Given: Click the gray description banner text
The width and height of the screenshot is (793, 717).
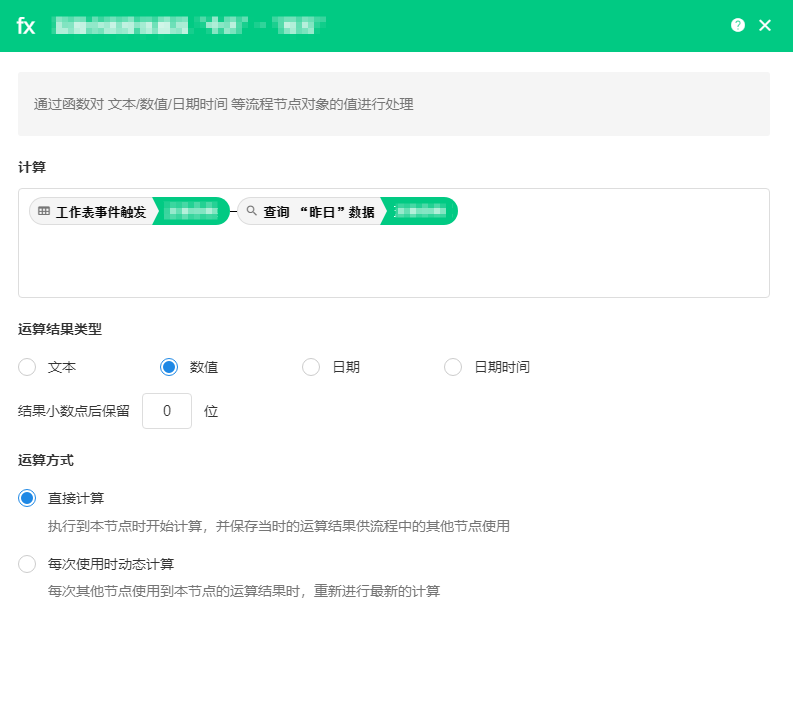Looking at the screenshot, I should (224, 104).
